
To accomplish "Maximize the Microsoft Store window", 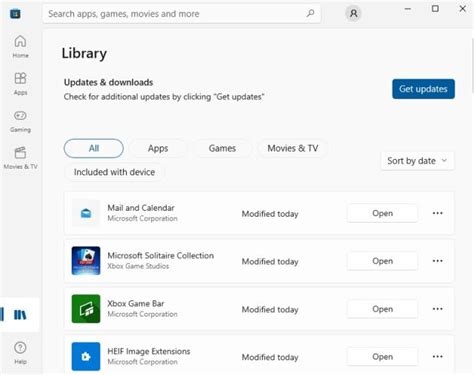I will pos(435,9).
